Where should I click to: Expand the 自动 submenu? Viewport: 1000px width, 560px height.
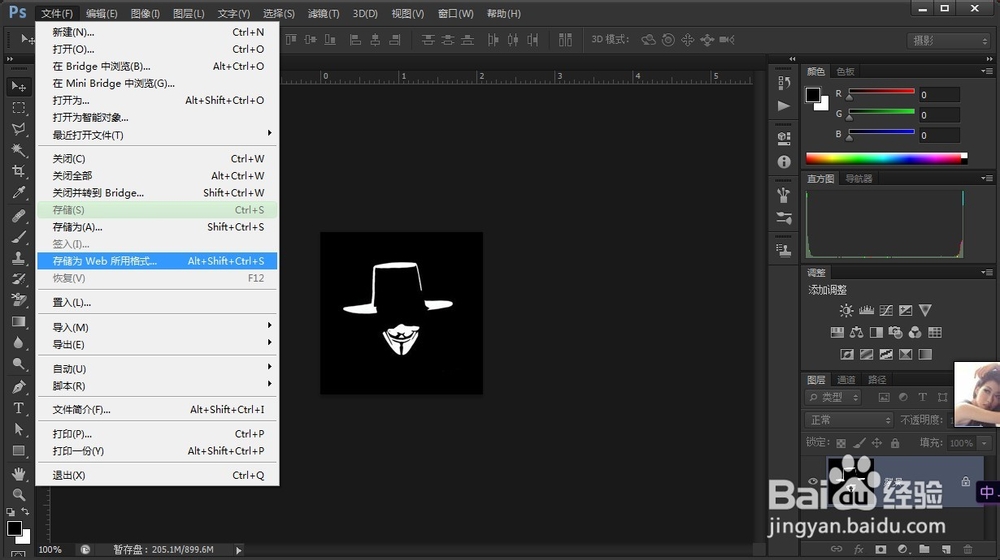pos(157,369)
